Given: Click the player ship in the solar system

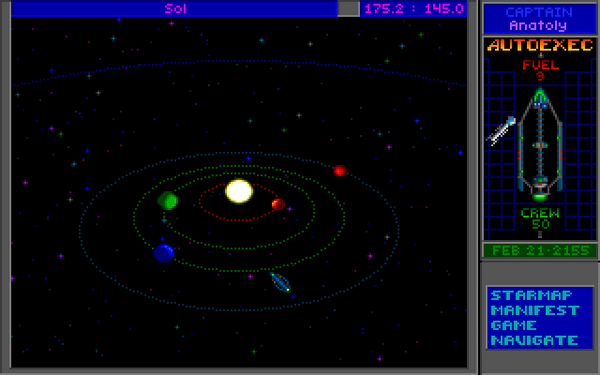Looking at the screenshot, I should [x=280, y=282].
